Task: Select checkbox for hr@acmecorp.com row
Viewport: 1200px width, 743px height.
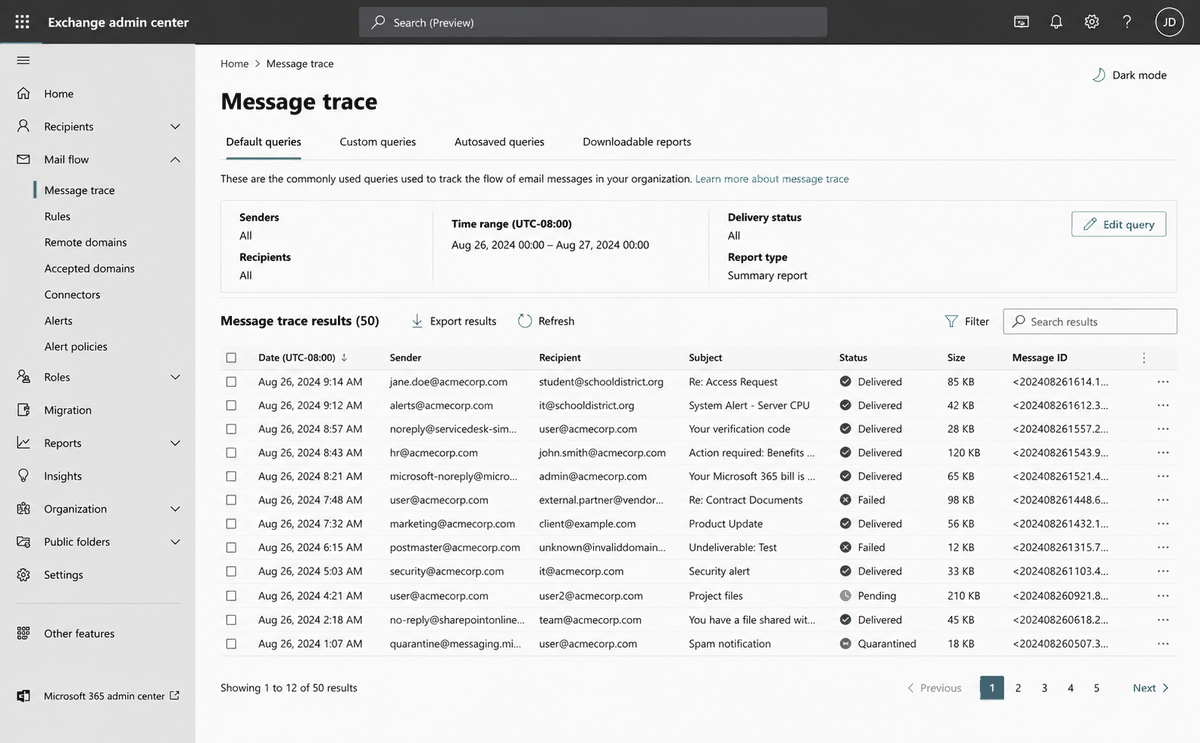Action: click(232, 453)
